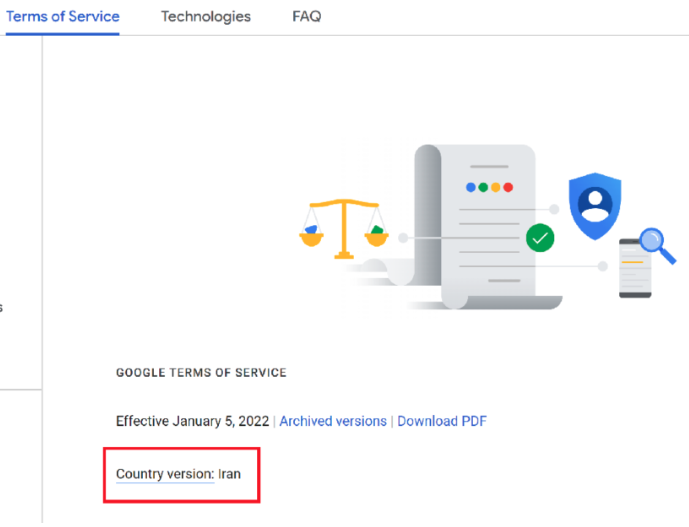Click the green checkmark circle icon
This screenshot has width=689, height=527.
pos(540,238)
